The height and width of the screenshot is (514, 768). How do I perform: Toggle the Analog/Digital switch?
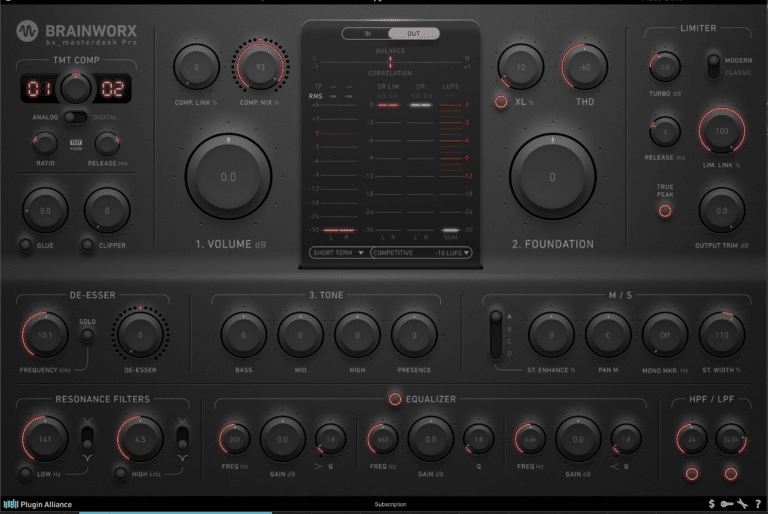pos(73,117)
